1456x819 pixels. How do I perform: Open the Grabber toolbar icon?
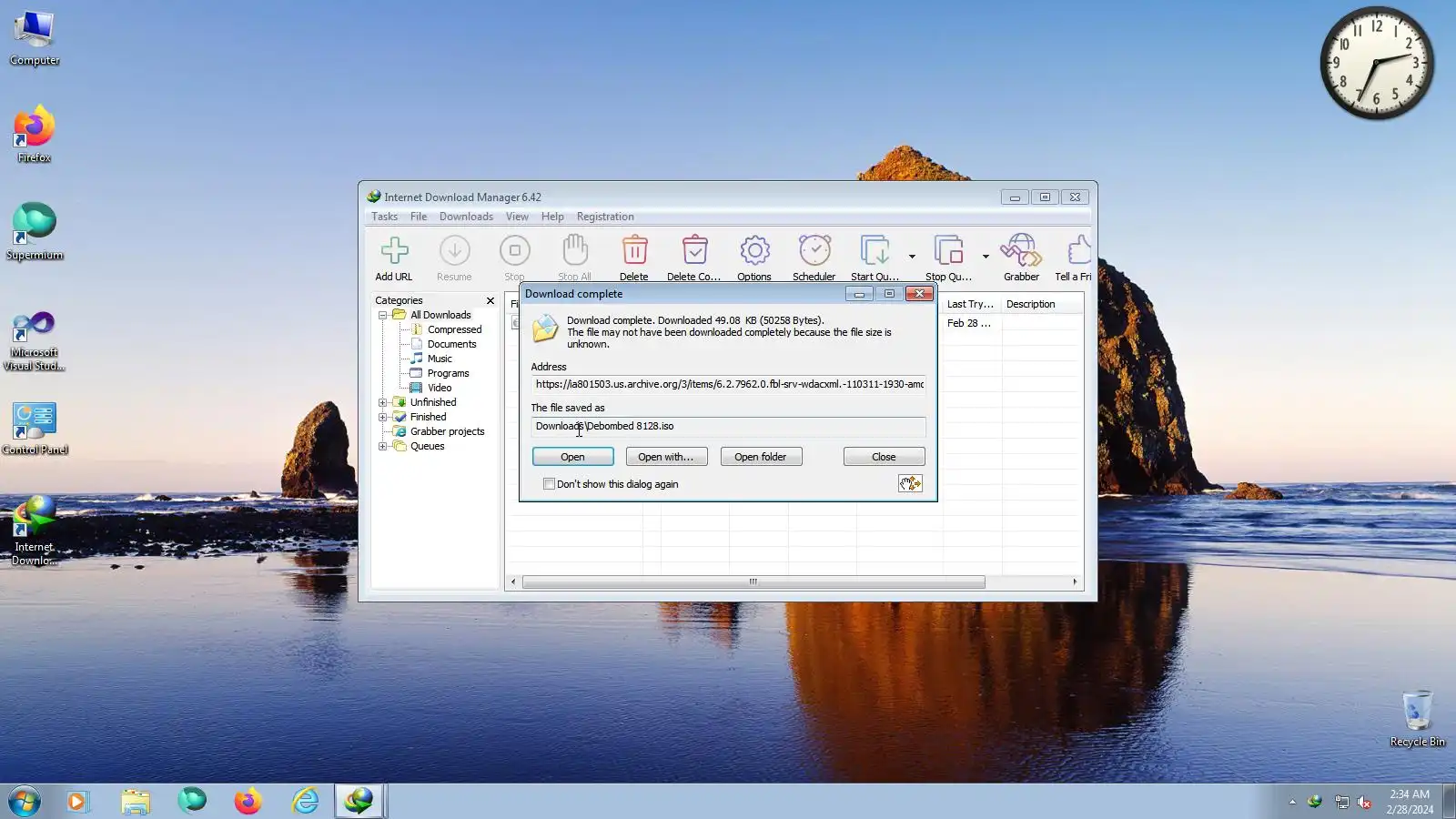[1021, 250]
